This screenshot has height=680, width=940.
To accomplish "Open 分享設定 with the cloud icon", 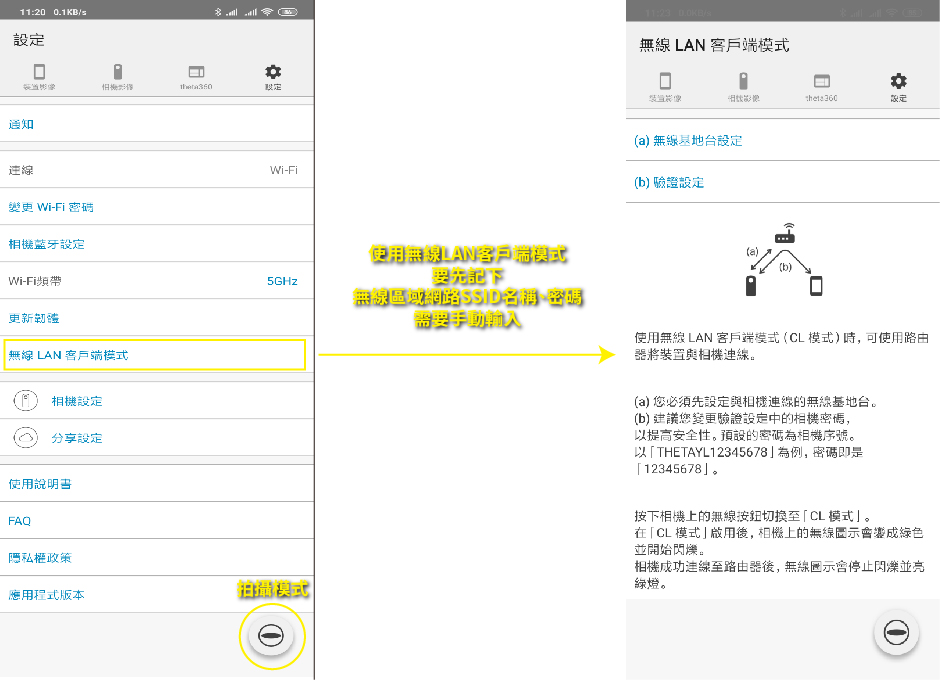I will coord(27,438).
